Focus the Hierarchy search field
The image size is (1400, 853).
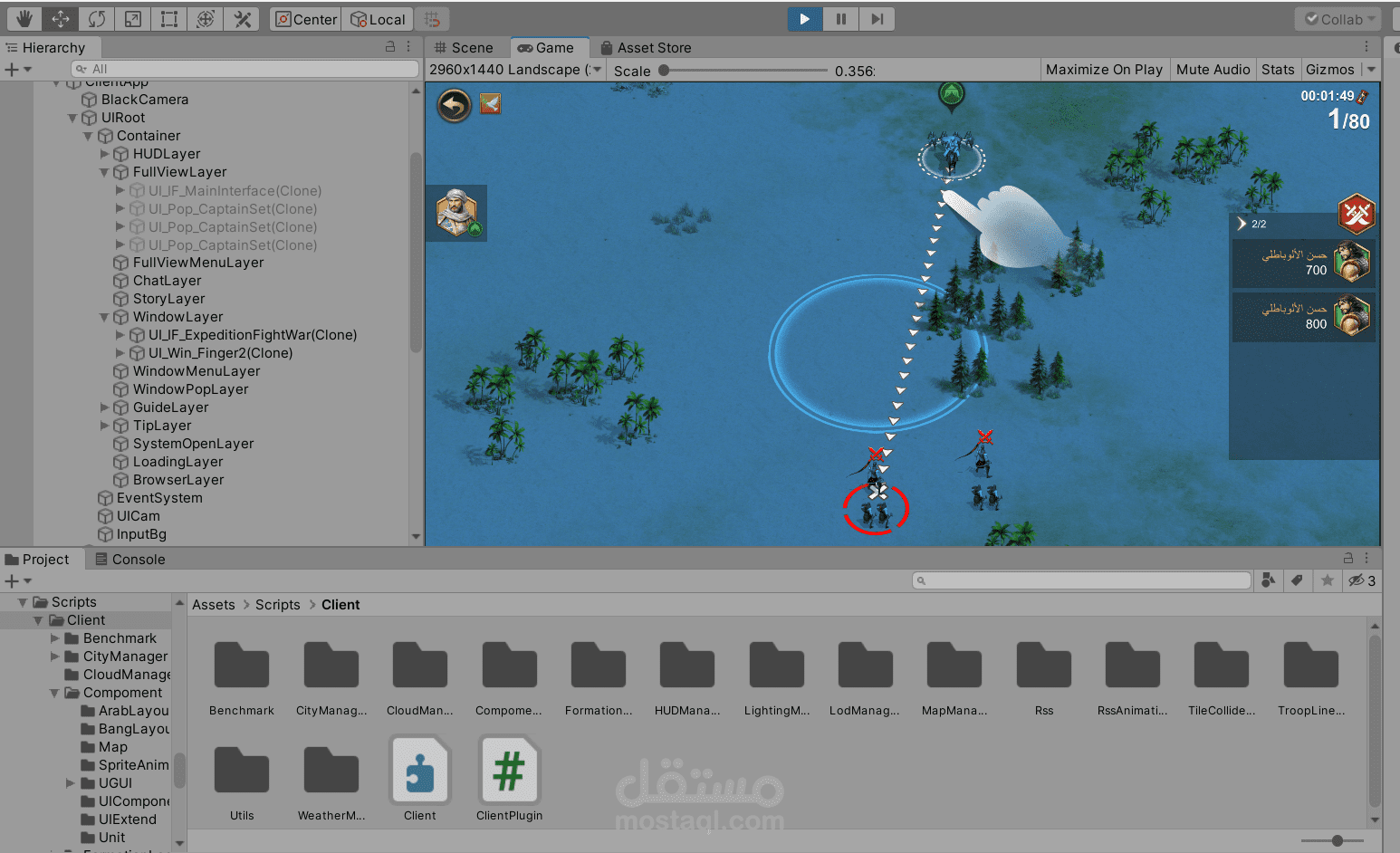pyautogui.click(x=245, y=69)
